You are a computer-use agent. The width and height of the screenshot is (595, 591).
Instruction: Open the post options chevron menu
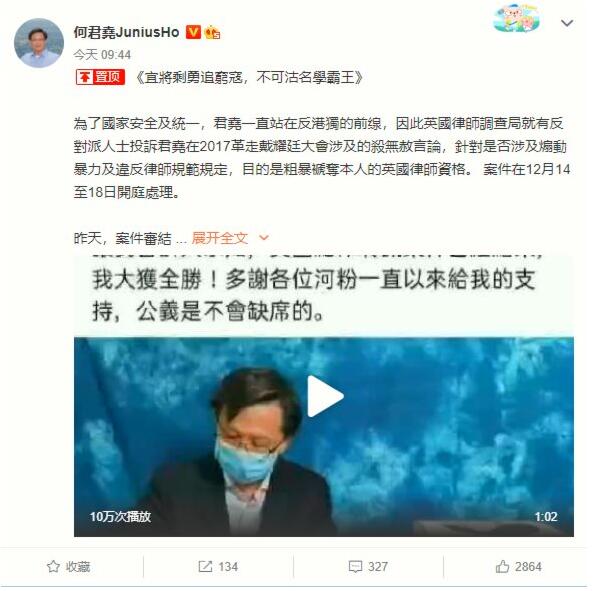(x=567, y=23)
